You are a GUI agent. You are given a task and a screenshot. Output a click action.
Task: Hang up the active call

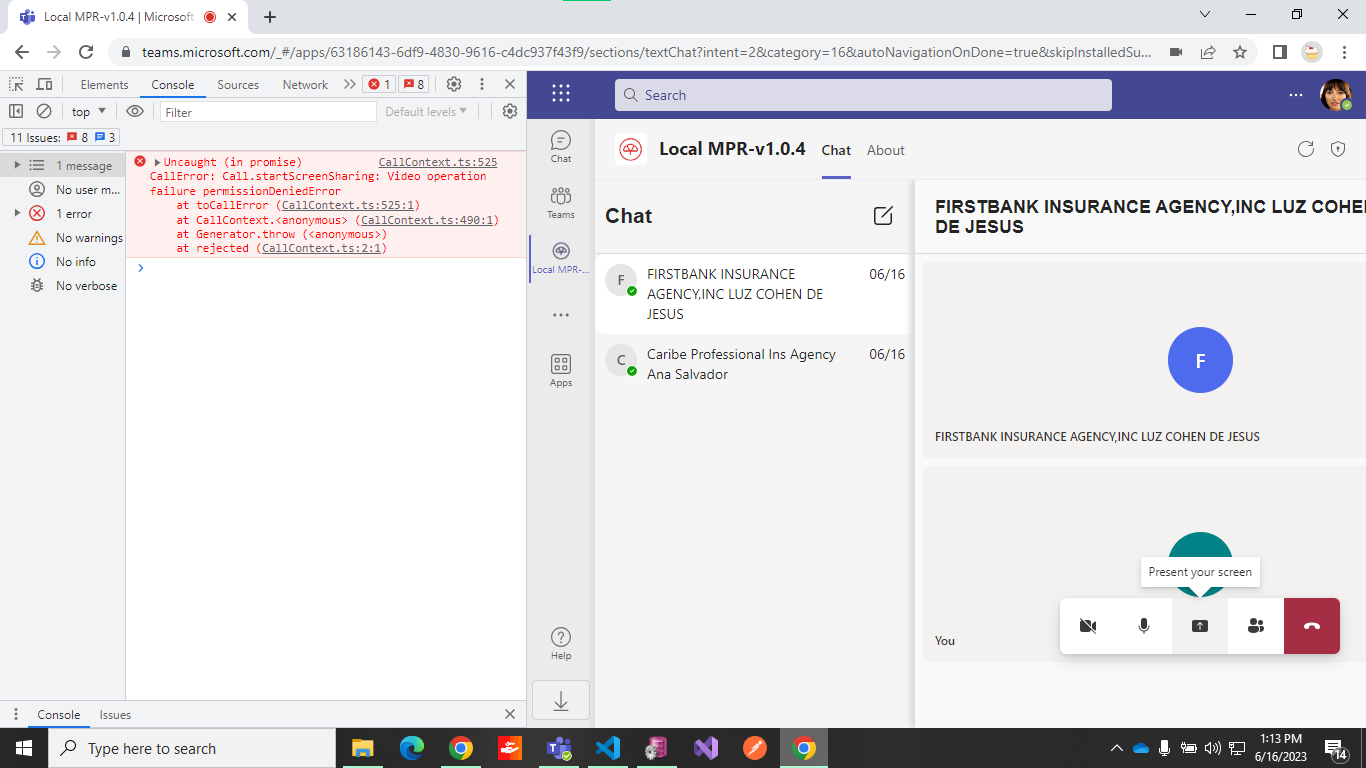click(1311, 625)
